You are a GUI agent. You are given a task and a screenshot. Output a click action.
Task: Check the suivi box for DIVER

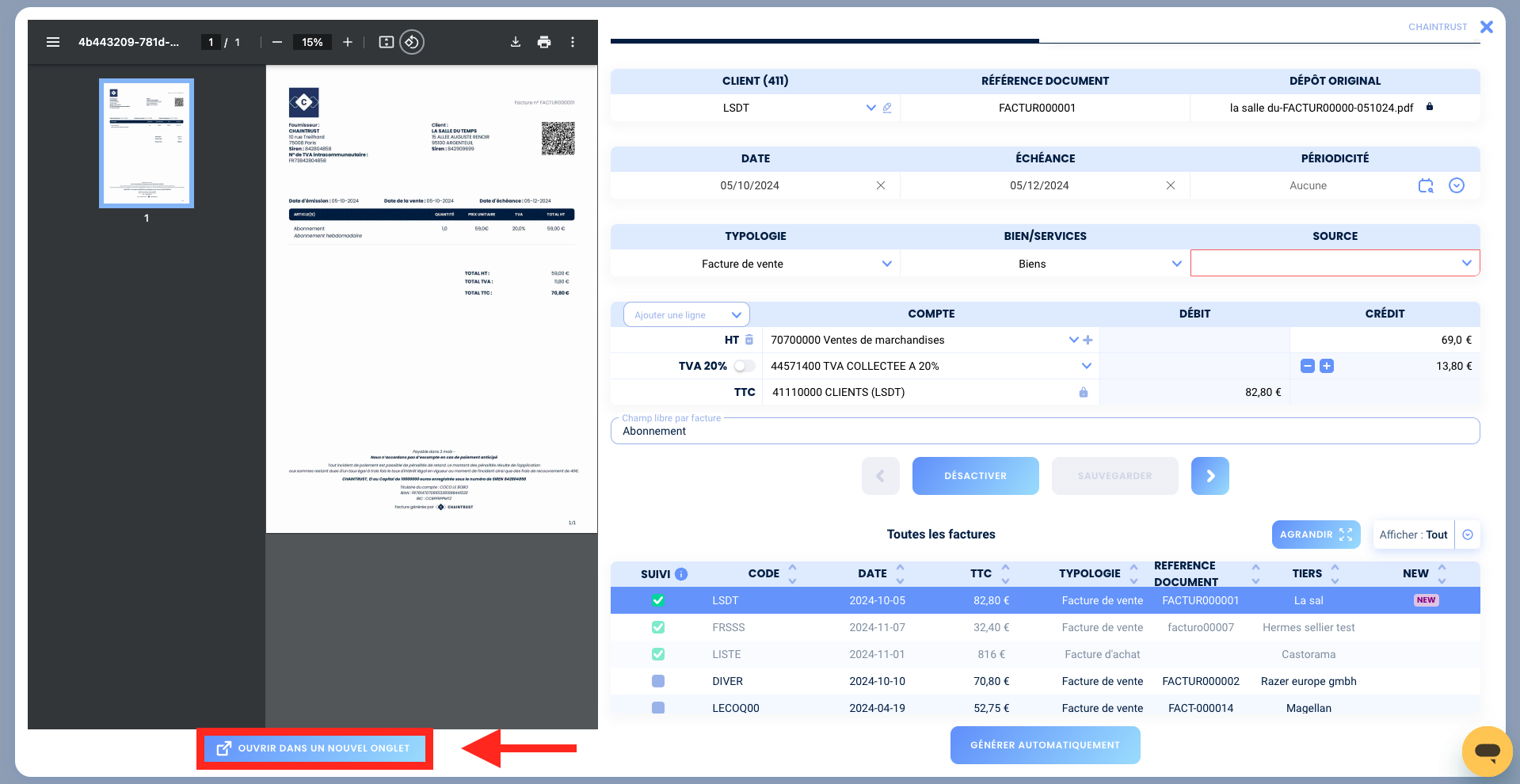[658, 681]
